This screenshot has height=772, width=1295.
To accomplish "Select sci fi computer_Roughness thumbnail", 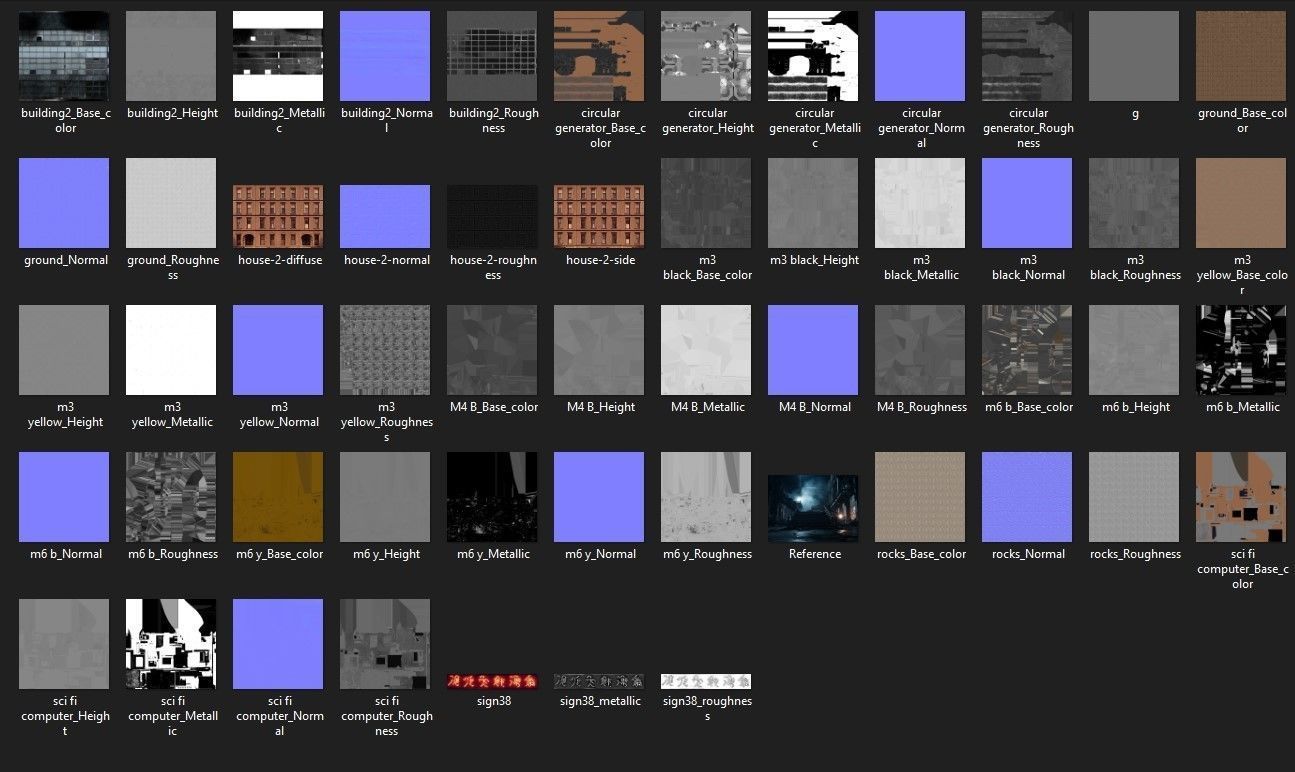I will (x=385, y=644).
